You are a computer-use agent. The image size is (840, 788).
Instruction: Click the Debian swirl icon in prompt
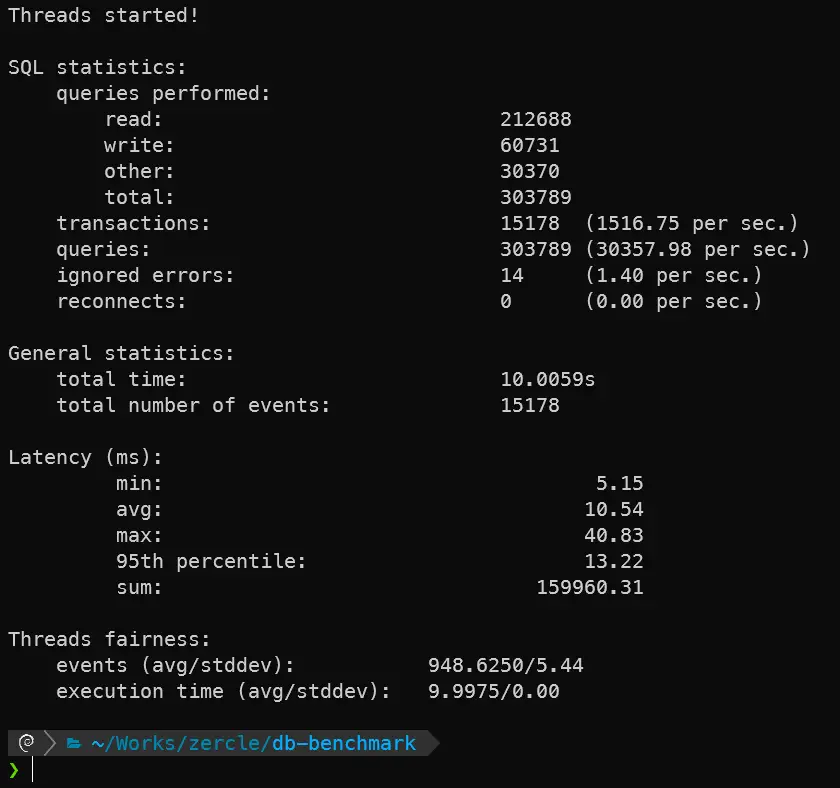click(26, 743)
